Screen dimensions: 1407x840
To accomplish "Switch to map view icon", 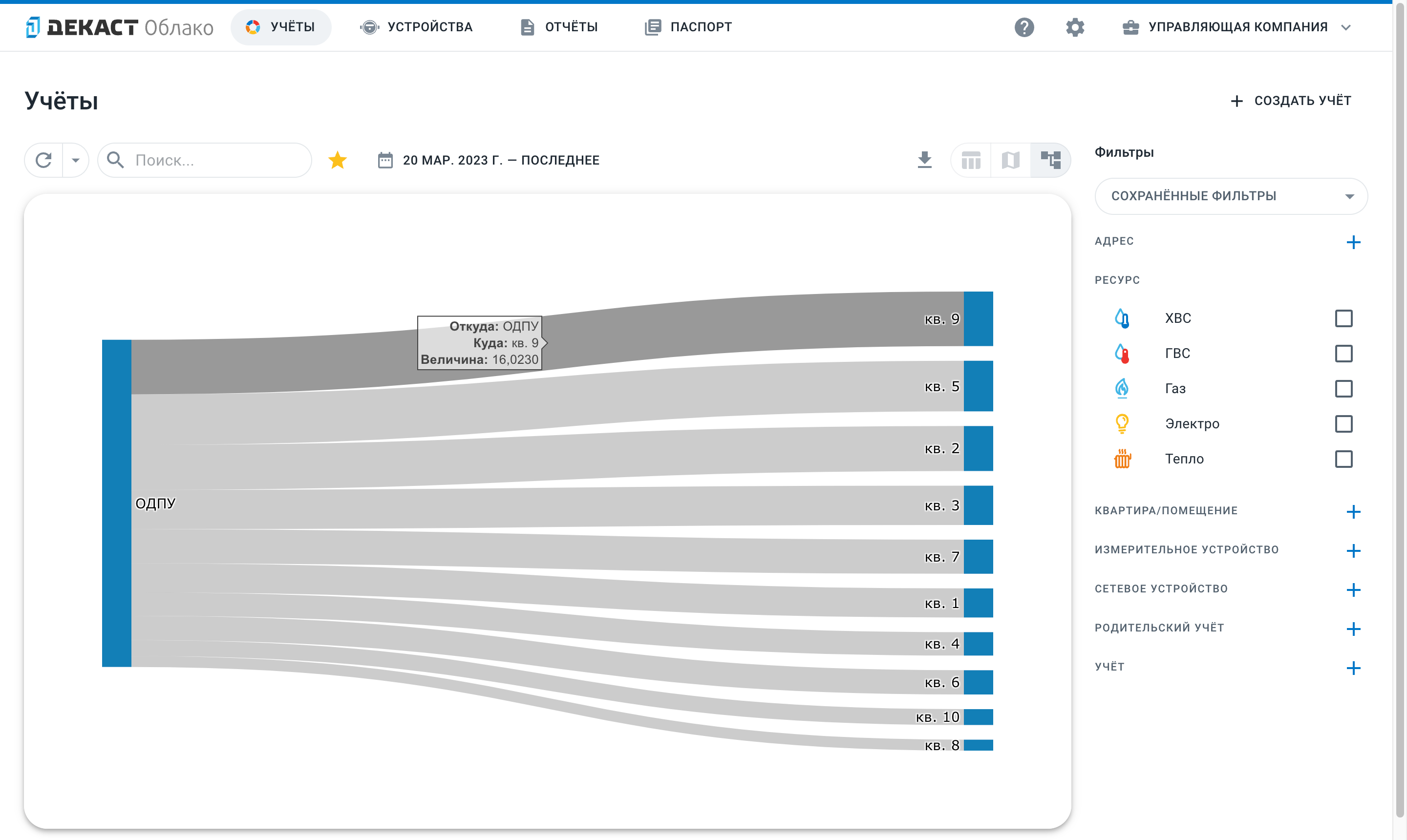I will pos(1011,160).
